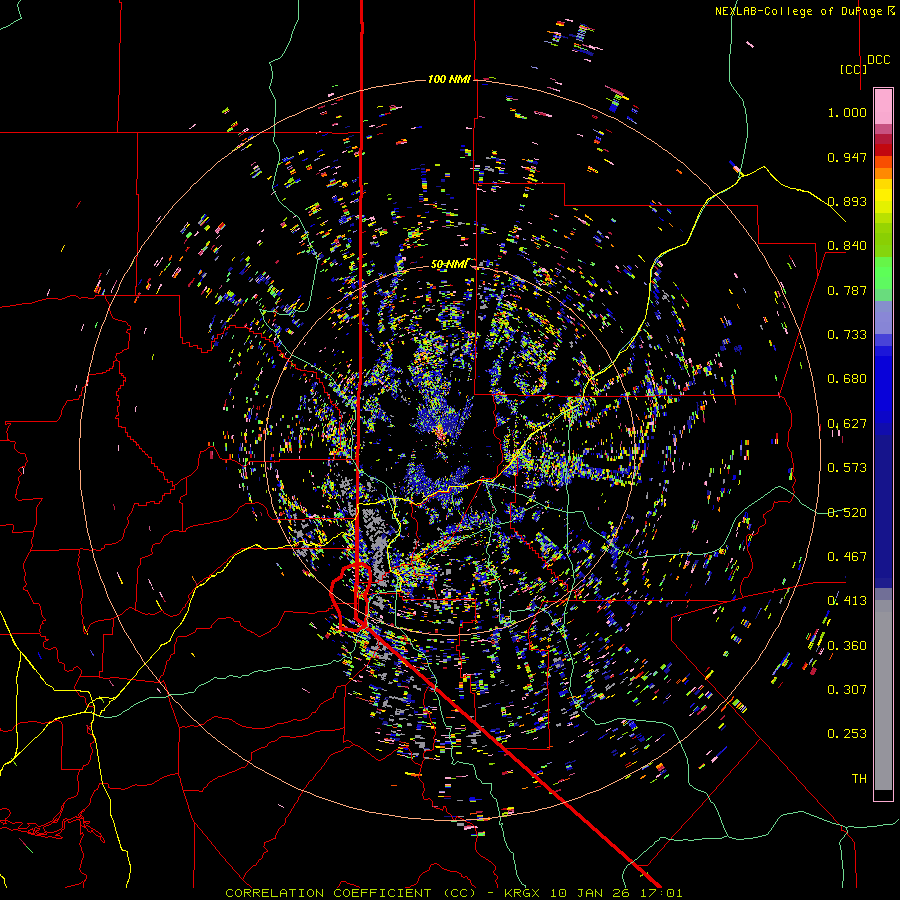Click the TH label at the scale bottom
900x900 pixels.
(859, 779)
